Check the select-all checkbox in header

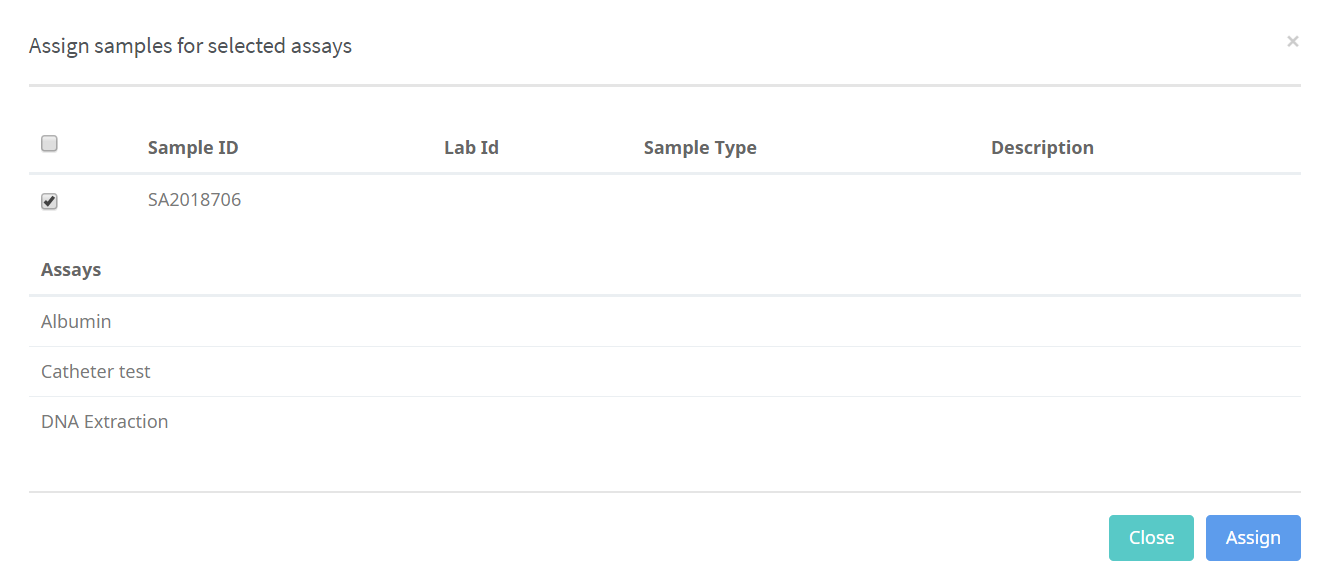click(x=49, y=143)
